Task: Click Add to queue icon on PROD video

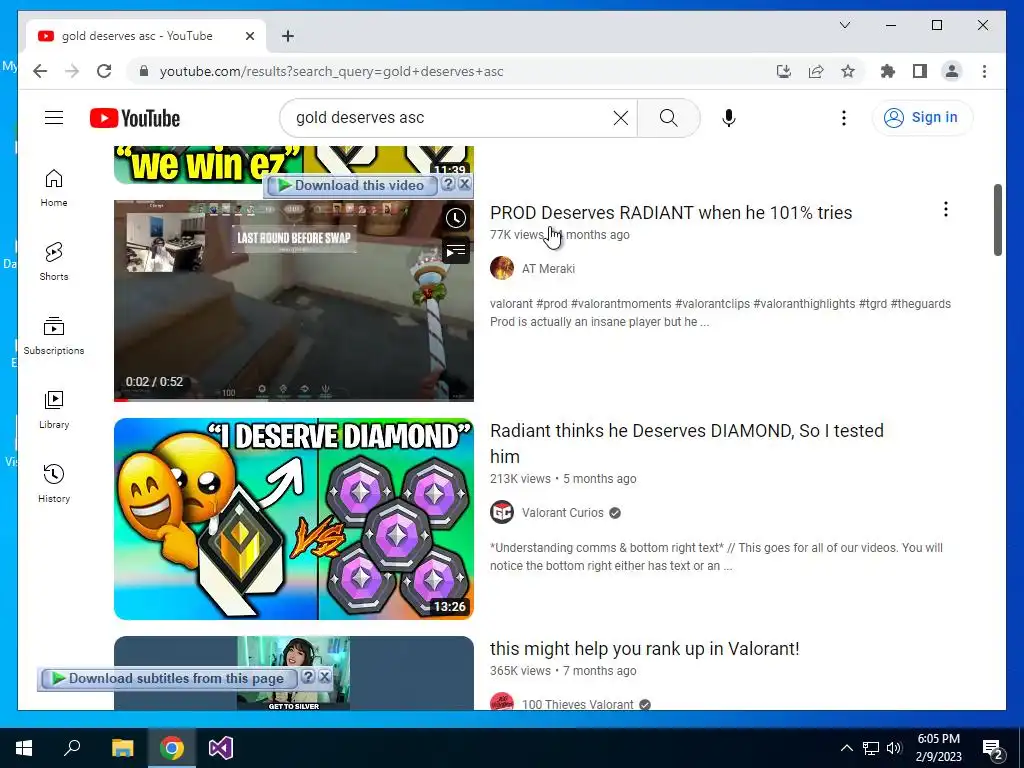Action: coord(456,251)
